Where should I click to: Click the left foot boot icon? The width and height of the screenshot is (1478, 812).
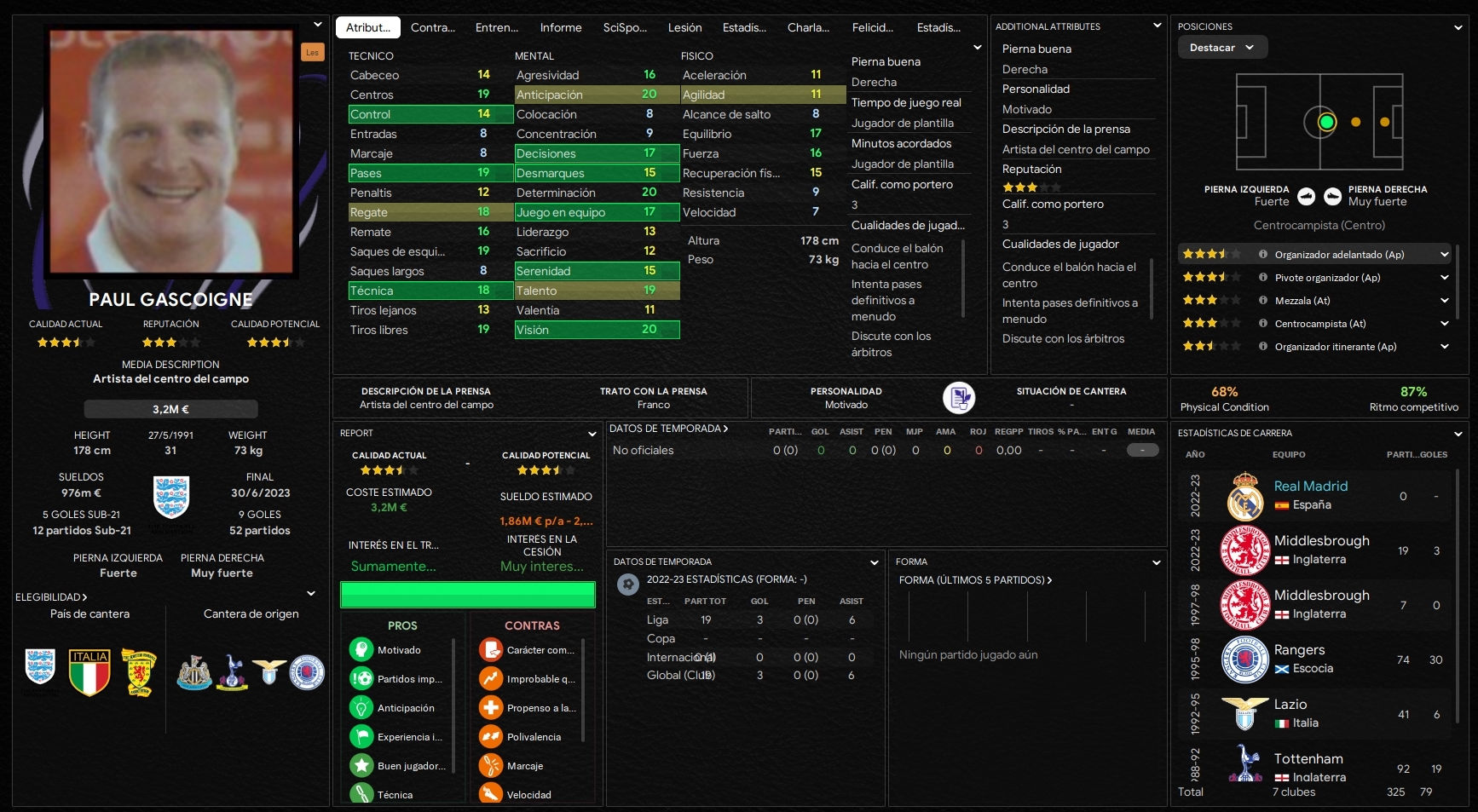1306,197
